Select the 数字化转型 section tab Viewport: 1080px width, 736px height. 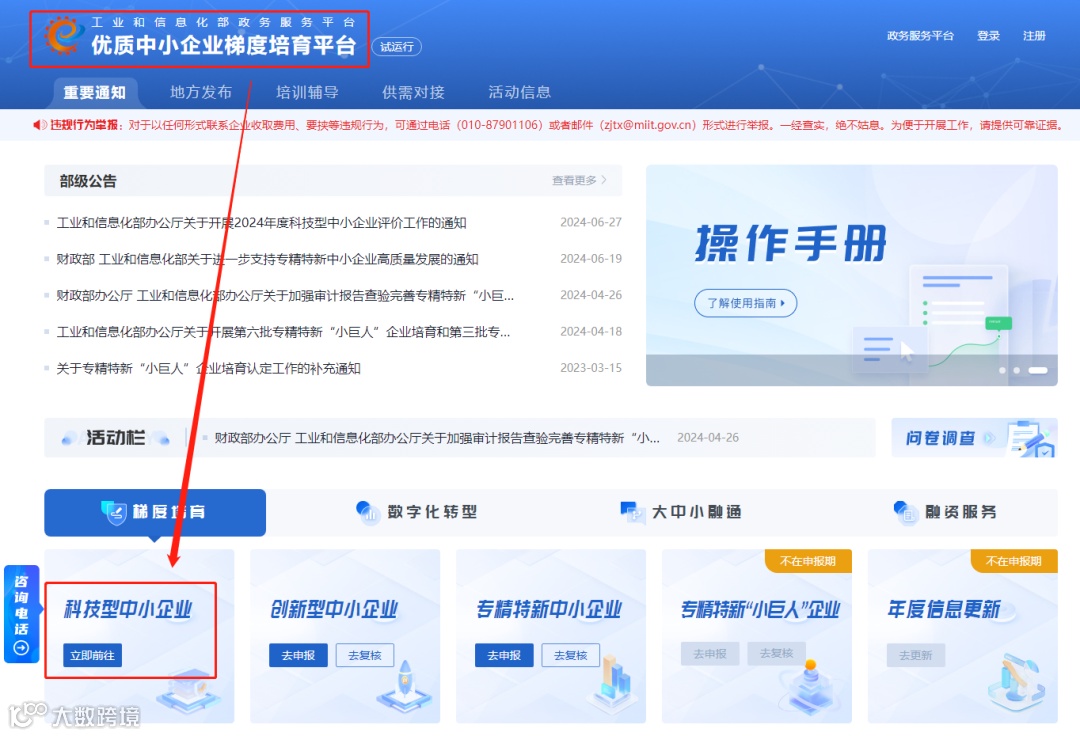click(417, 512)
